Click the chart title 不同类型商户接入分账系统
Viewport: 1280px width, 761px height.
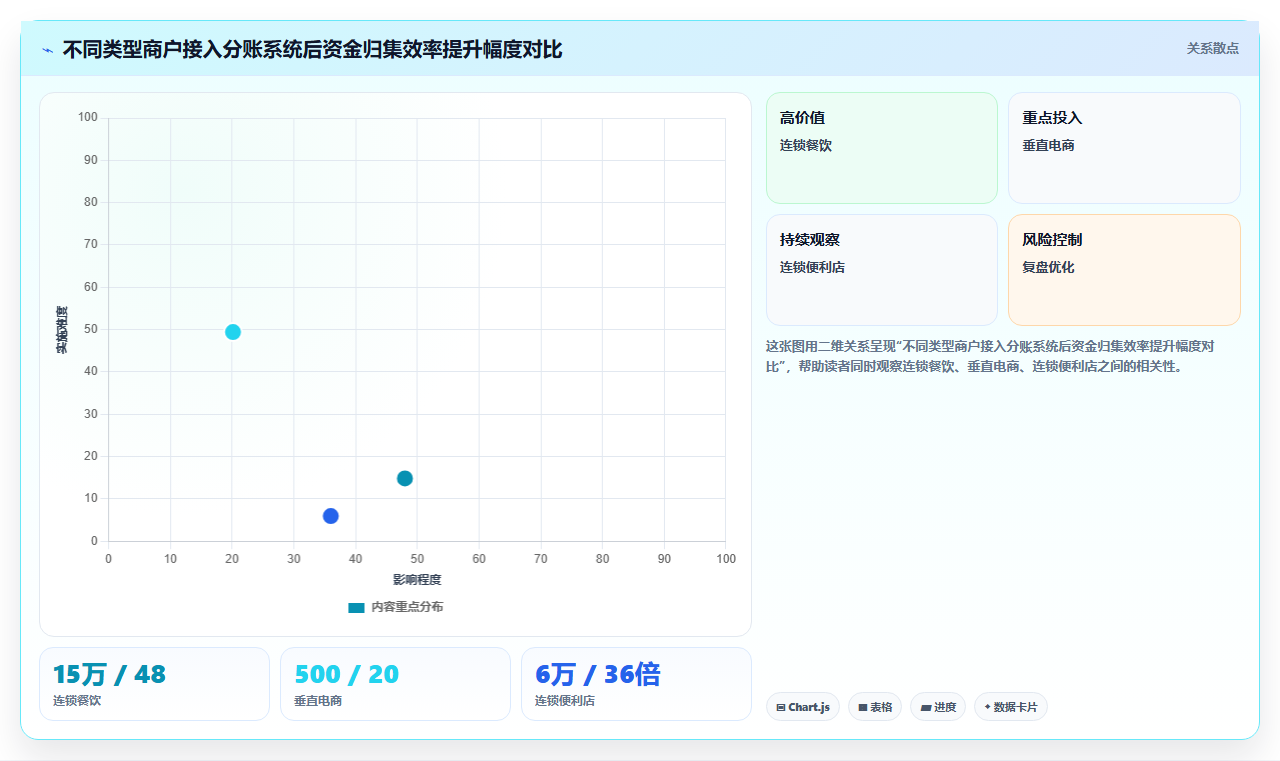click(312, 49)
